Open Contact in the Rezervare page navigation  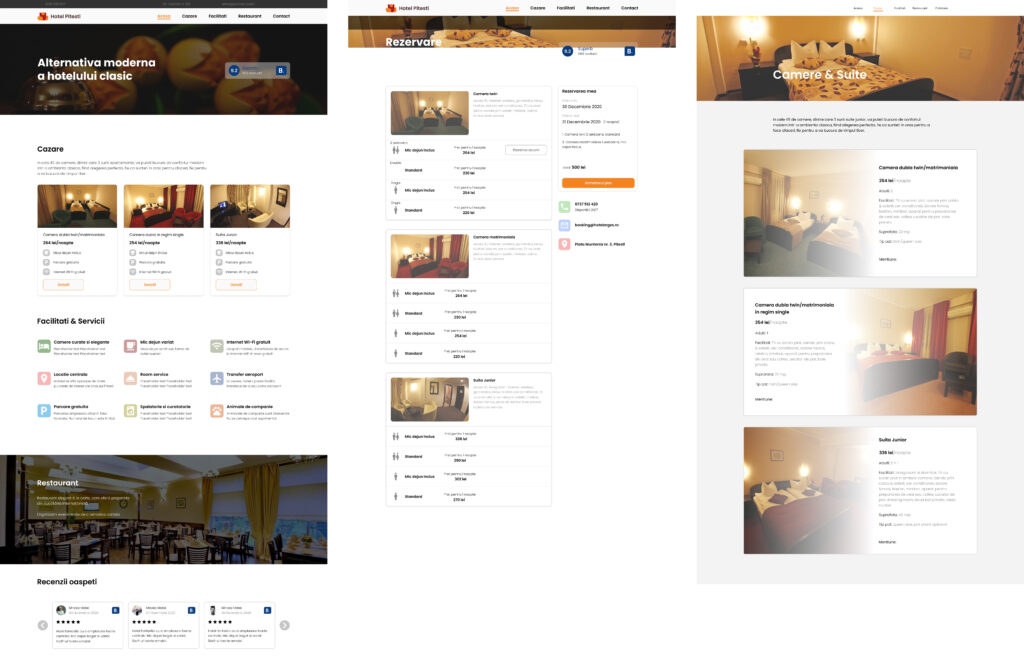click(629, 8)
